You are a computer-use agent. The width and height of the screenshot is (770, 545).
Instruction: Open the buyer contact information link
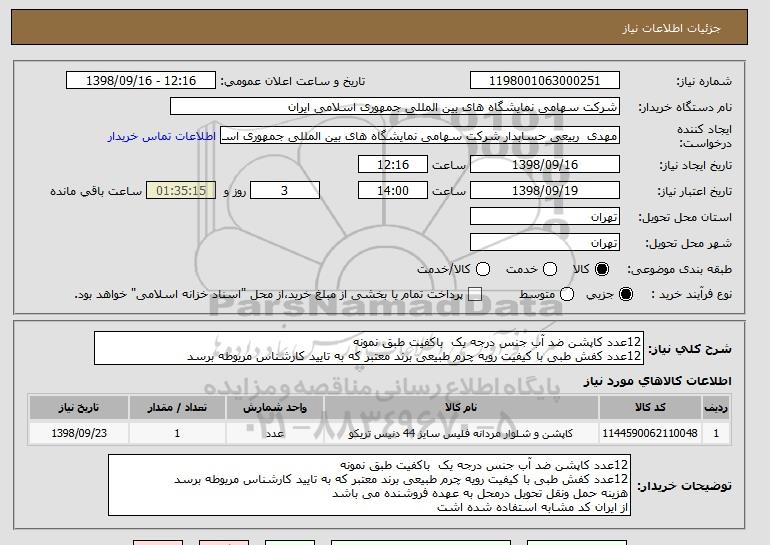tap(162, 136)
